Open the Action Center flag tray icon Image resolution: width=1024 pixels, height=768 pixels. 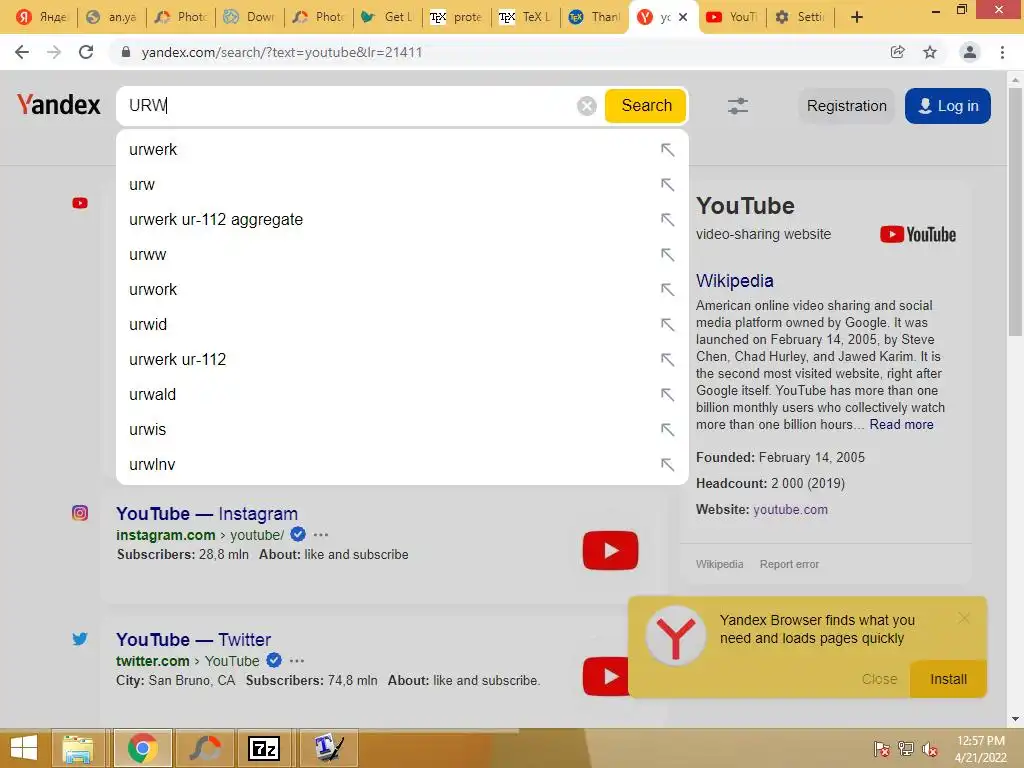point(882,749)
